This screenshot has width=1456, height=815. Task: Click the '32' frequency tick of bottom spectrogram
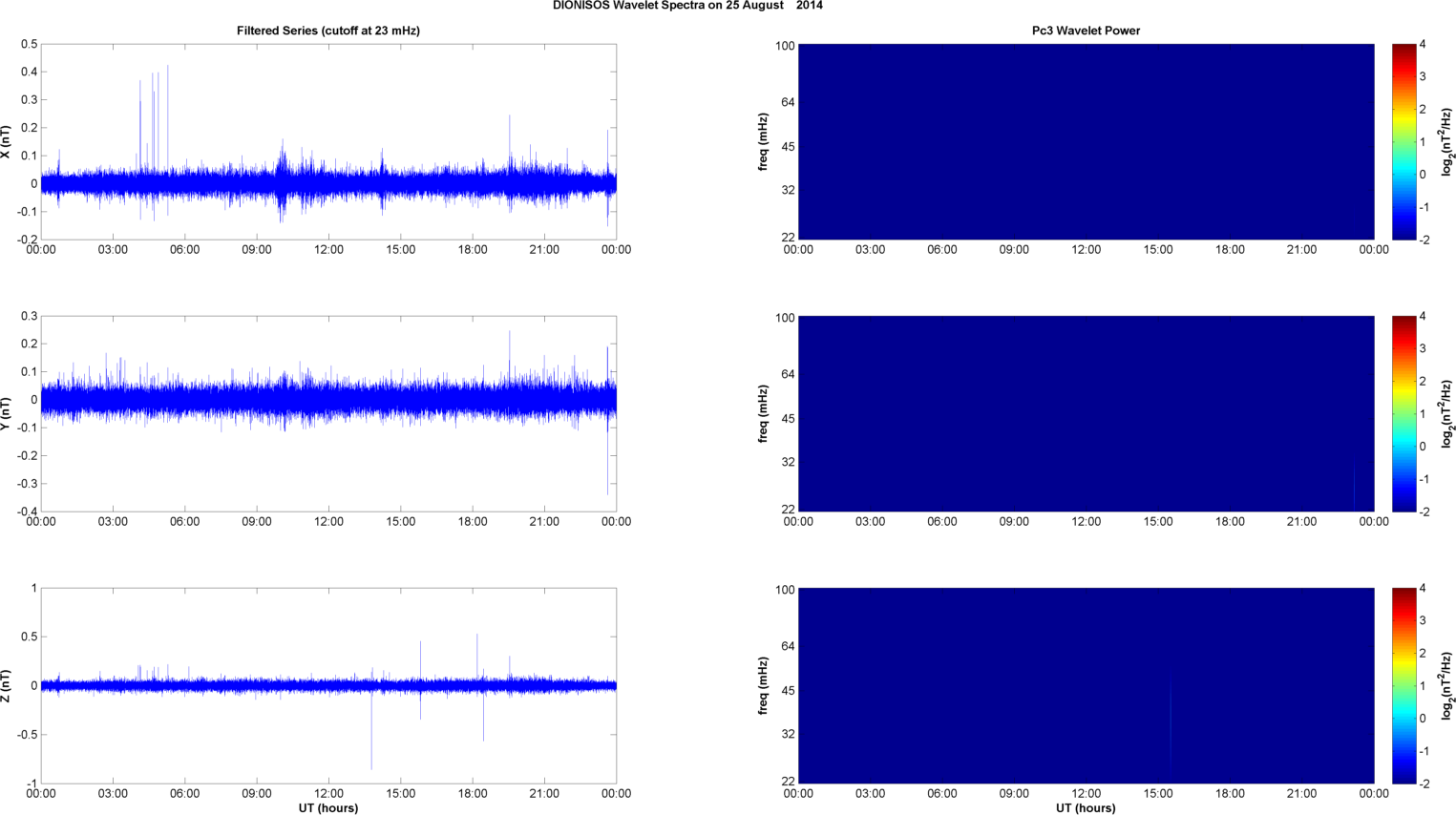point(788,735)
